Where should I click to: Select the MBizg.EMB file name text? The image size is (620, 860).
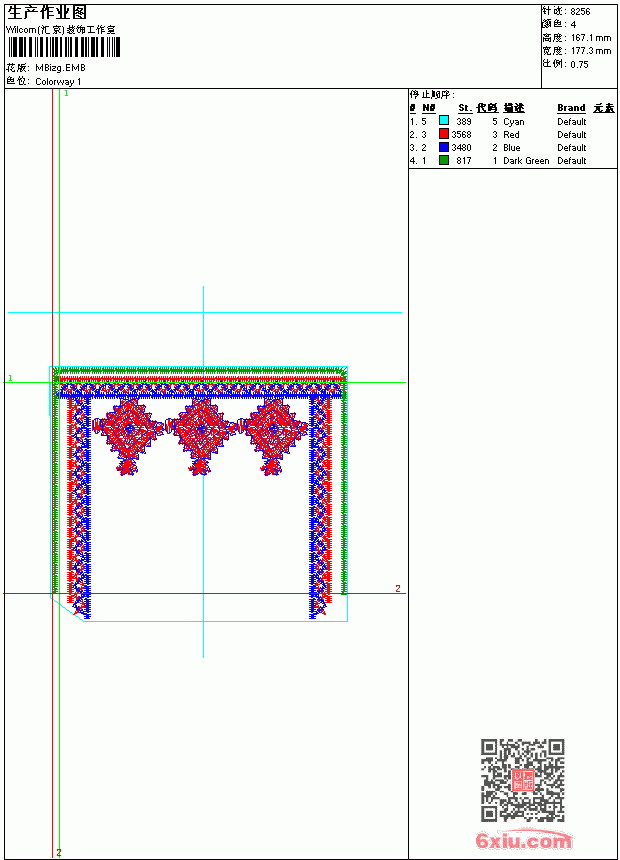60,68
